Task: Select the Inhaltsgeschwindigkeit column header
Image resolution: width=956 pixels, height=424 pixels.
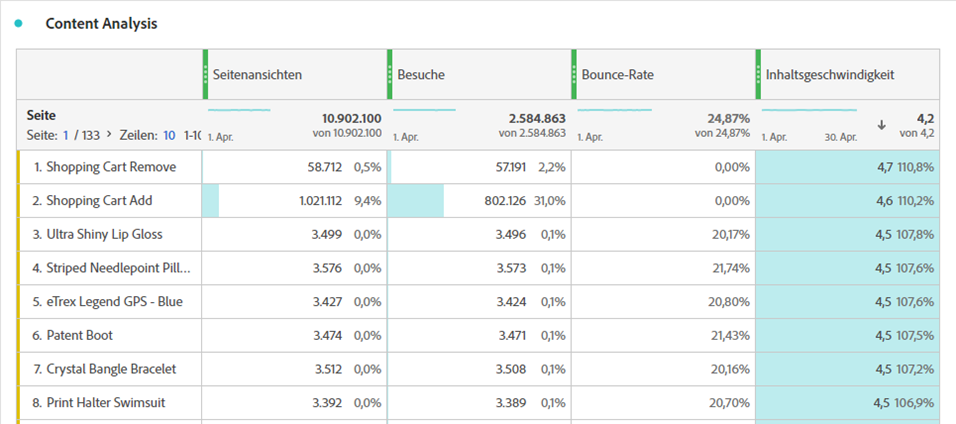Action: (x=830, y=75)
